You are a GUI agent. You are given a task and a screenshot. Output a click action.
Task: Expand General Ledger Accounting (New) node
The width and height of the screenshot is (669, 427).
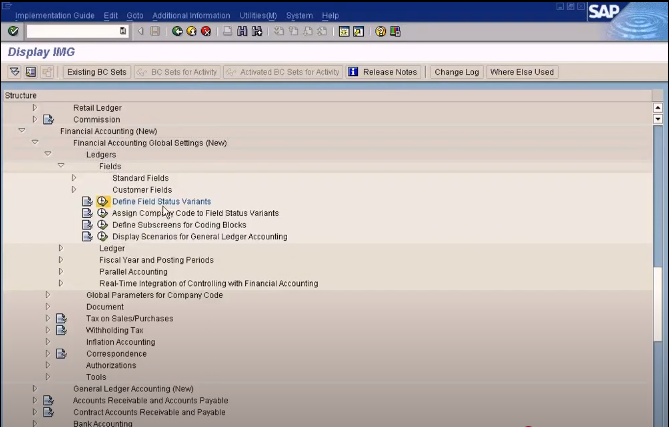(x=35, y=388)
